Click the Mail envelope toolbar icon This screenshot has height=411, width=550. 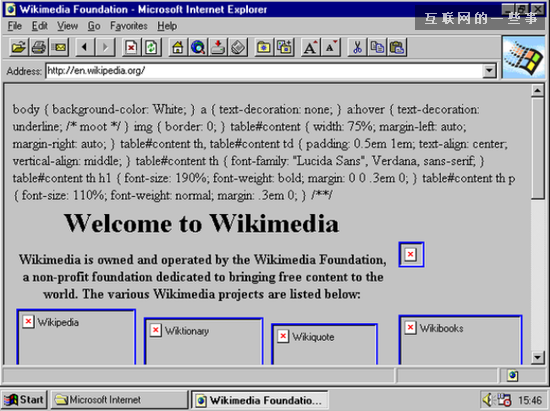[x=59, y=47]
